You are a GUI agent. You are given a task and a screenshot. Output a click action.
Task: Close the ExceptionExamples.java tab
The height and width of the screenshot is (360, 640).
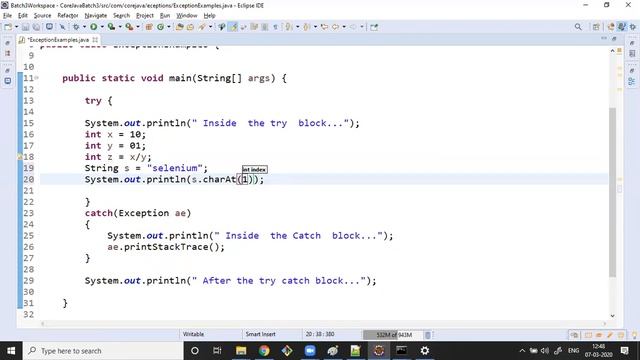pyautogui.click(x=95, y=40)
